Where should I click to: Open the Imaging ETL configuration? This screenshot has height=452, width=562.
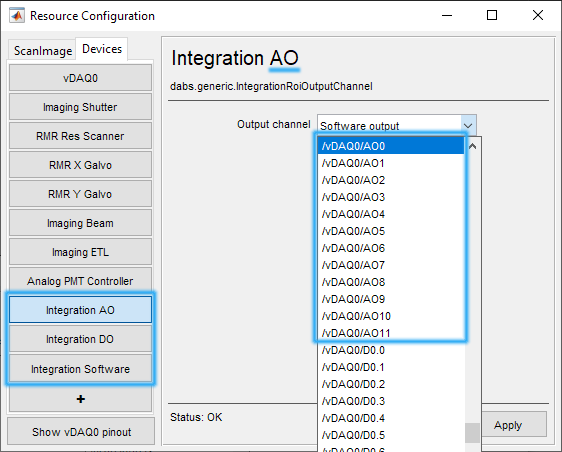[x=80, y=252]
